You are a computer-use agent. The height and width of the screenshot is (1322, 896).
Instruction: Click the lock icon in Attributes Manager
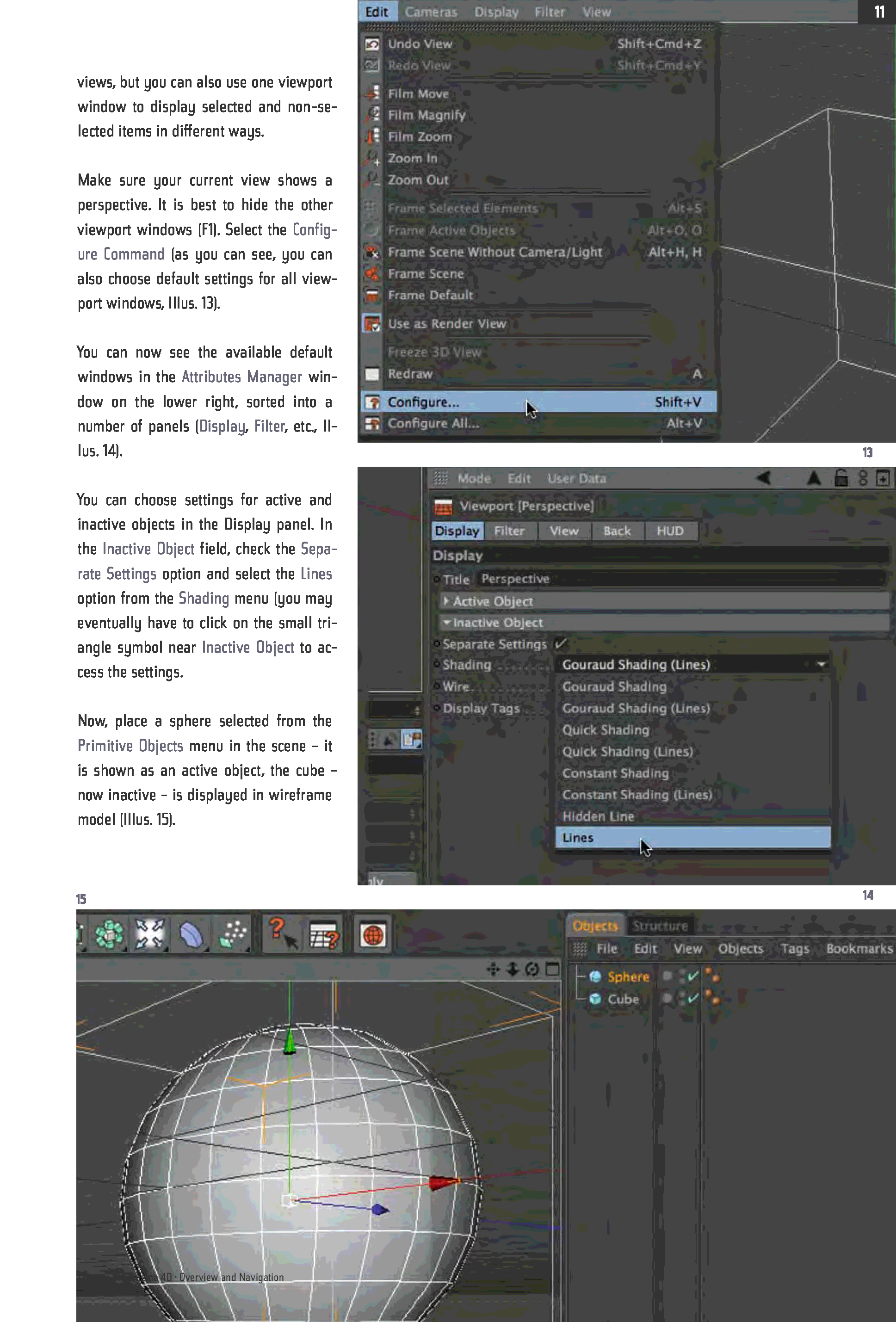click(841, 478)
